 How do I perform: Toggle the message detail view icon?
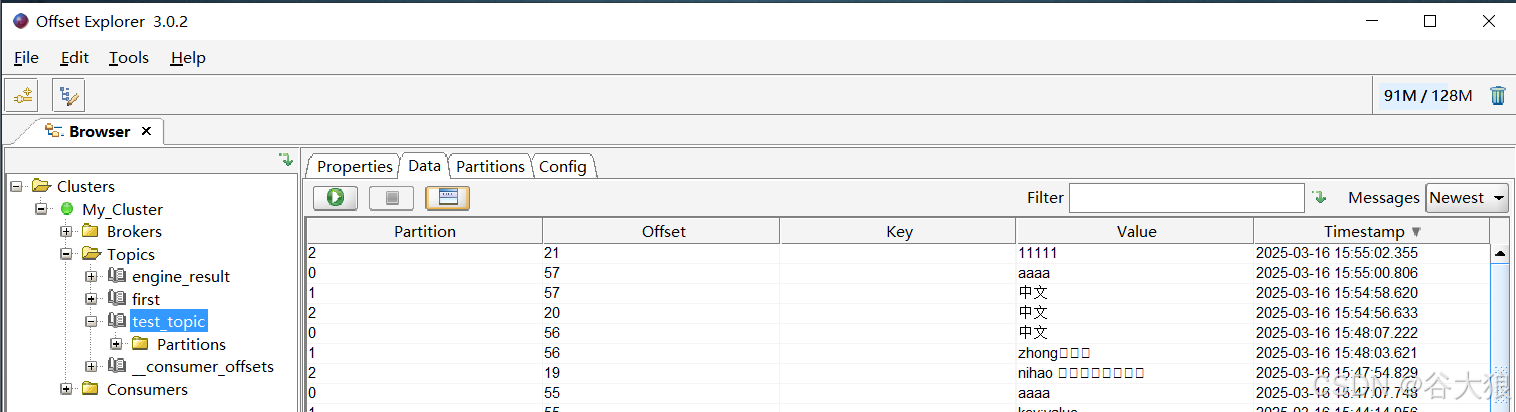coord(447,198)
